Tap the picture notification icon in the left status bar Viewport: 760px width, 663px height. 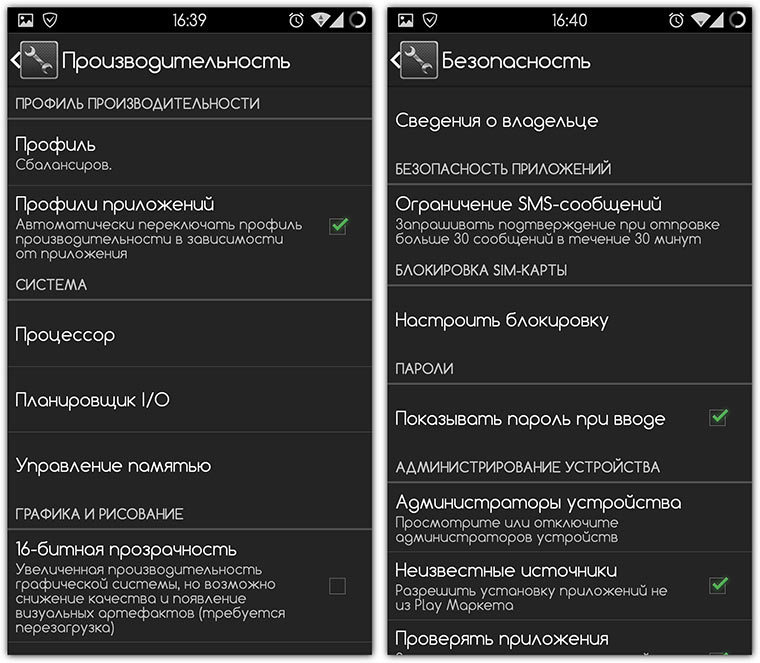(26, 20)
